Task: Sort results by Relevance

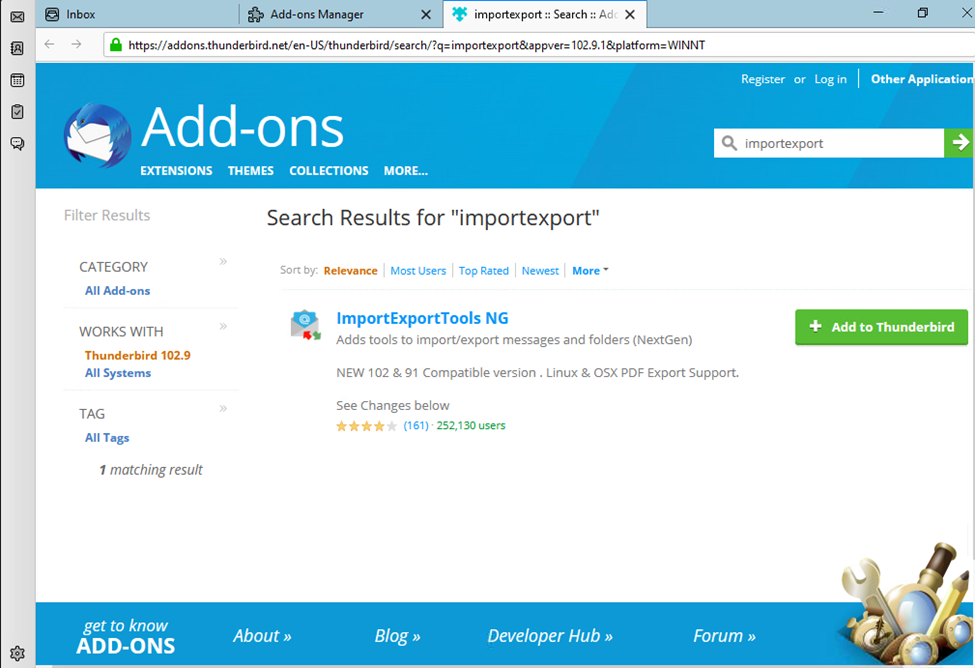Action: pyautogui.click(x=350, y=271)
